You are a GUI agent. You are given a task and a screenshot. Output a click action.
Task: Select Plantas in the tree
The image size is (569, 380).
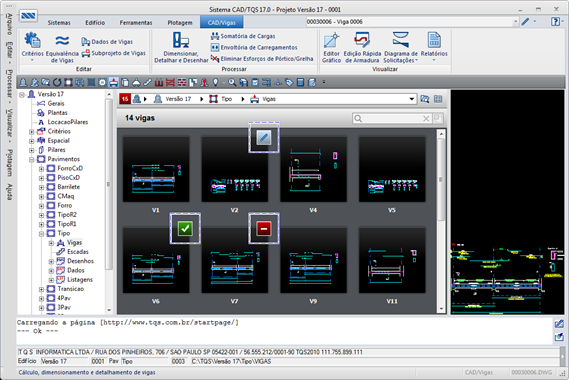57,113
